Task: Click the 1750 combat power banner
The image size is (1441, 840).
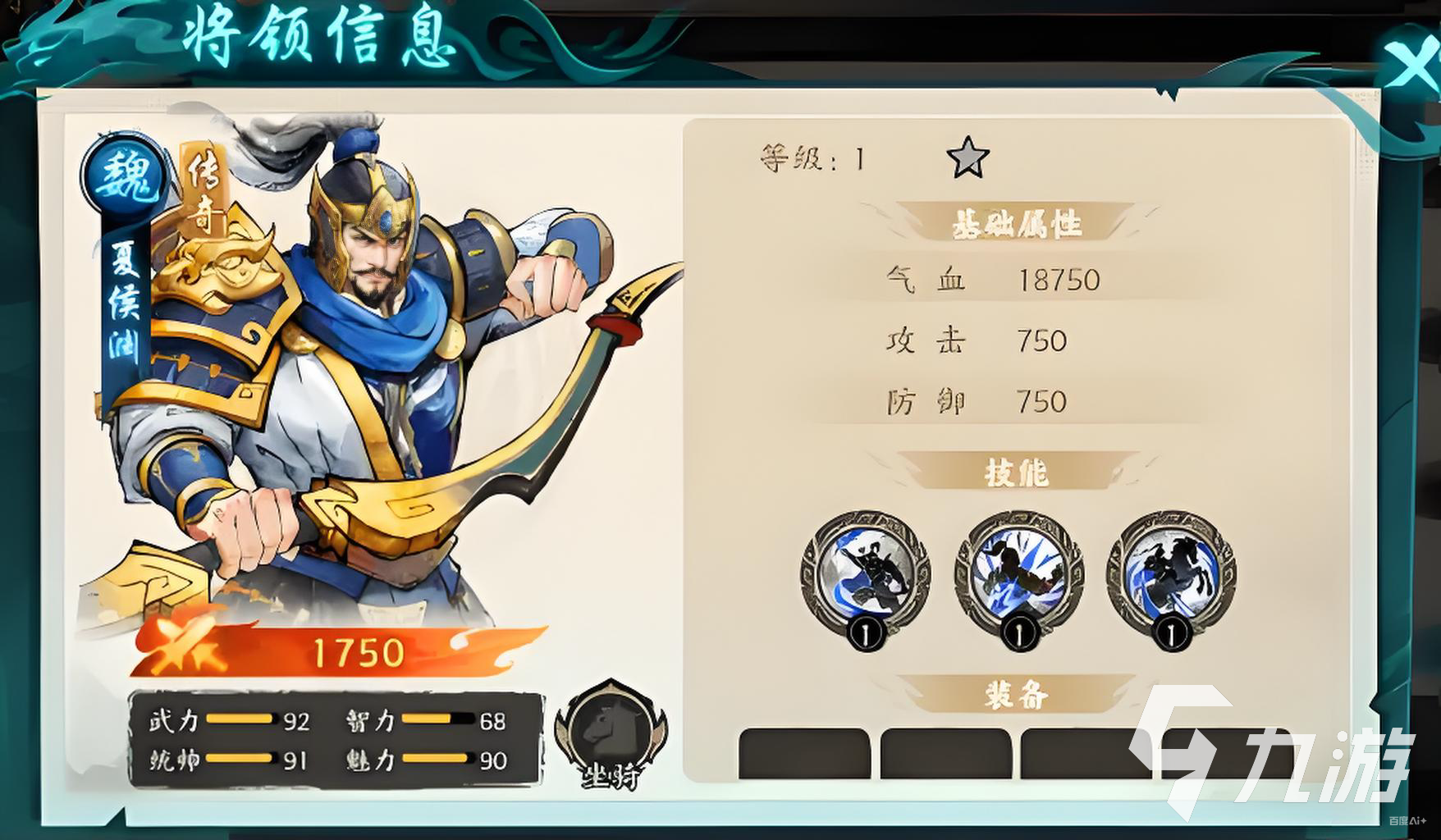Action: coord(339,650)
